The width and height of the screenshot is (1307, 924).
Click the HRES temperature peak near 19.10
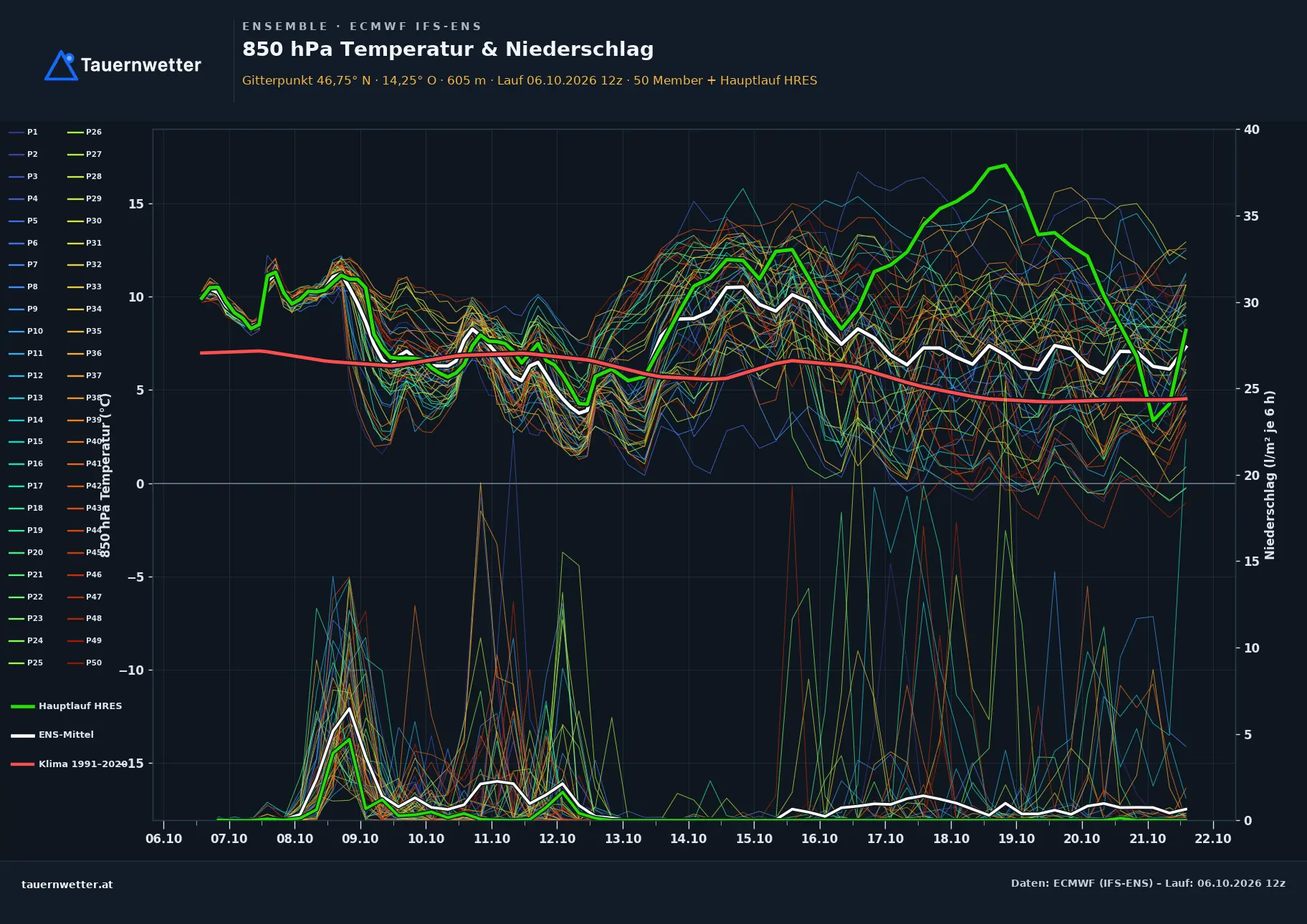[x=1005, y=165]
